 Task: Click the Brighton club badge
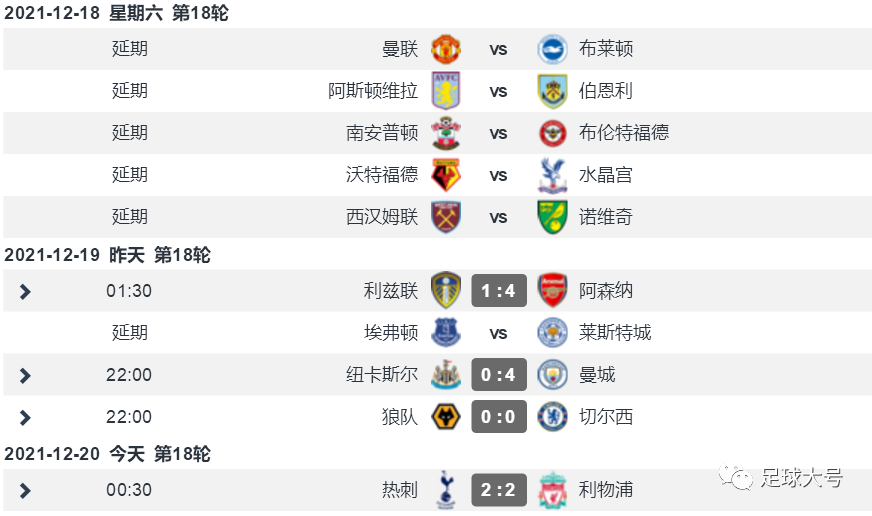(553, 49)
